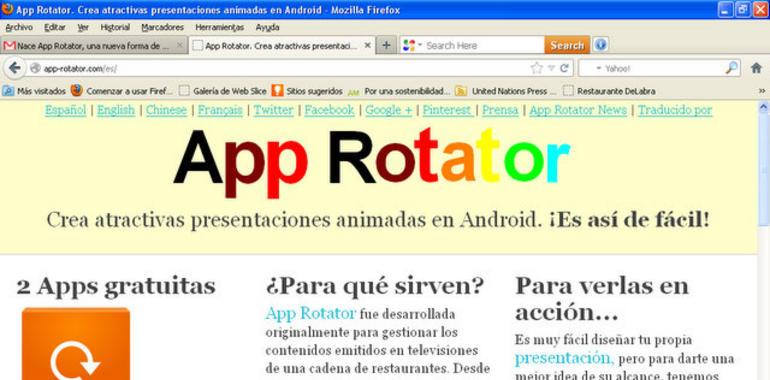The width and height of the screenshot is (770, 380).
Task: Open Galería de Web Slice bookmark
Action: point(223,91)
